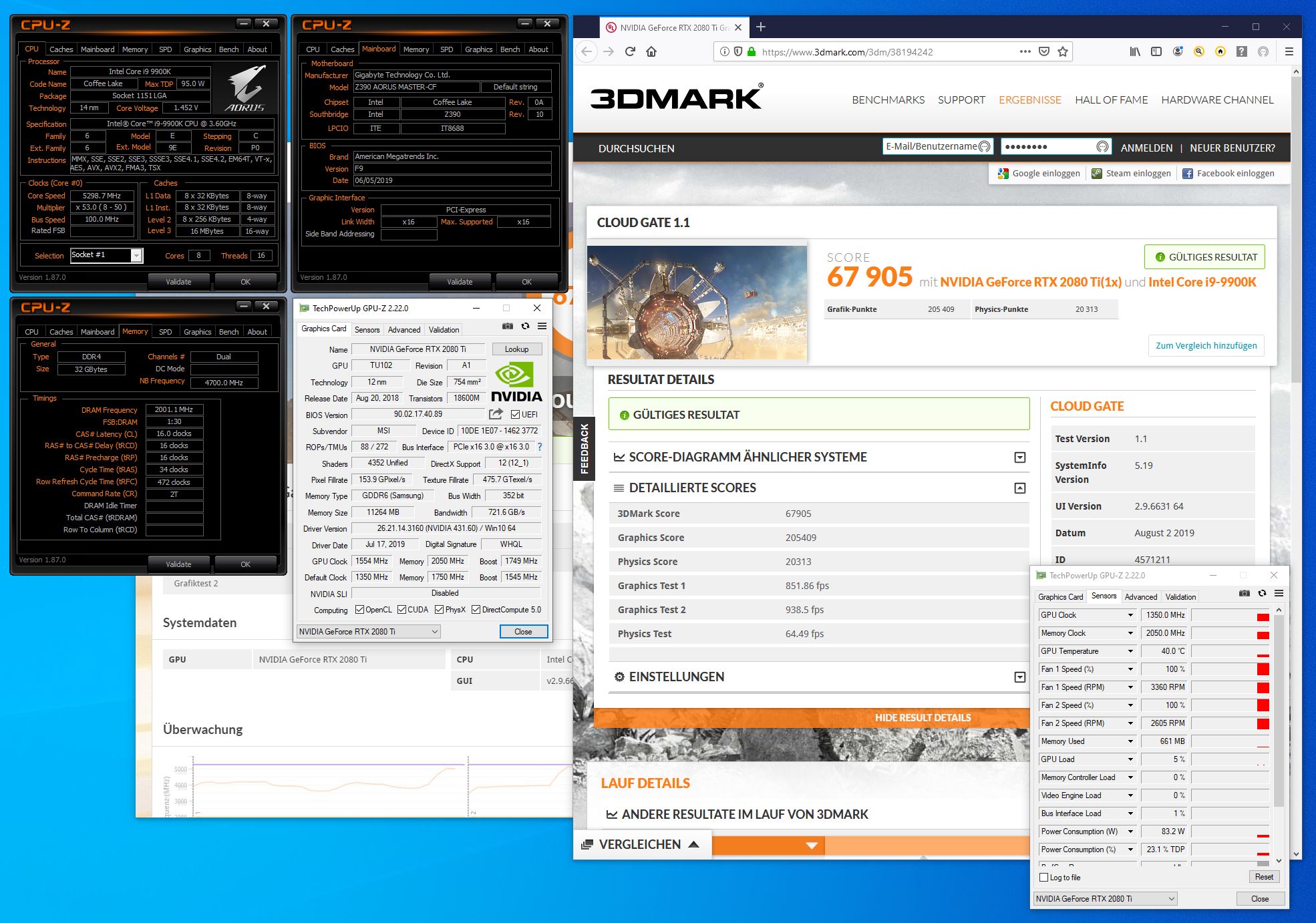Open GPU Temperature sensor dropdown
1316x923 pixels.
click(x=1130, y=651)
